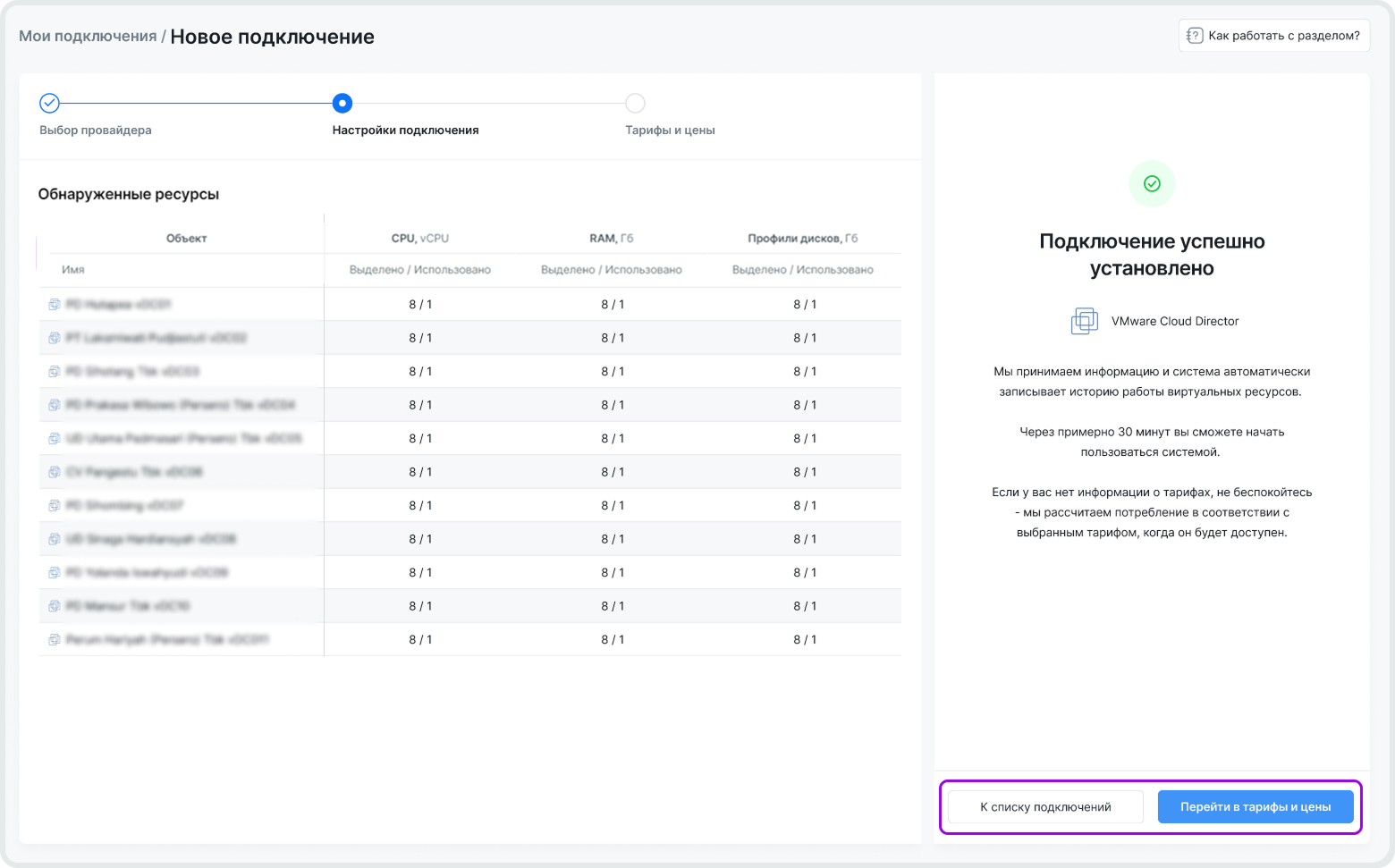Select the 'Тарифы и цены' step circle
Screen dimensions: 1395x868
click(635, 104)
